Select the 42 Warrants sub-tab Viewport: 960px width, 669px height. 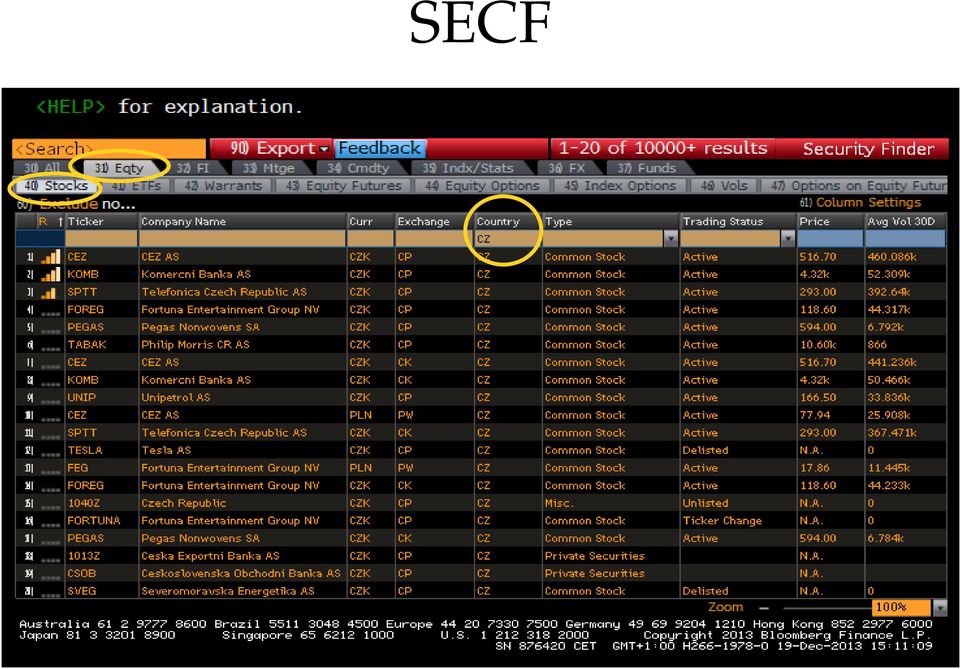tap(223, 185)
